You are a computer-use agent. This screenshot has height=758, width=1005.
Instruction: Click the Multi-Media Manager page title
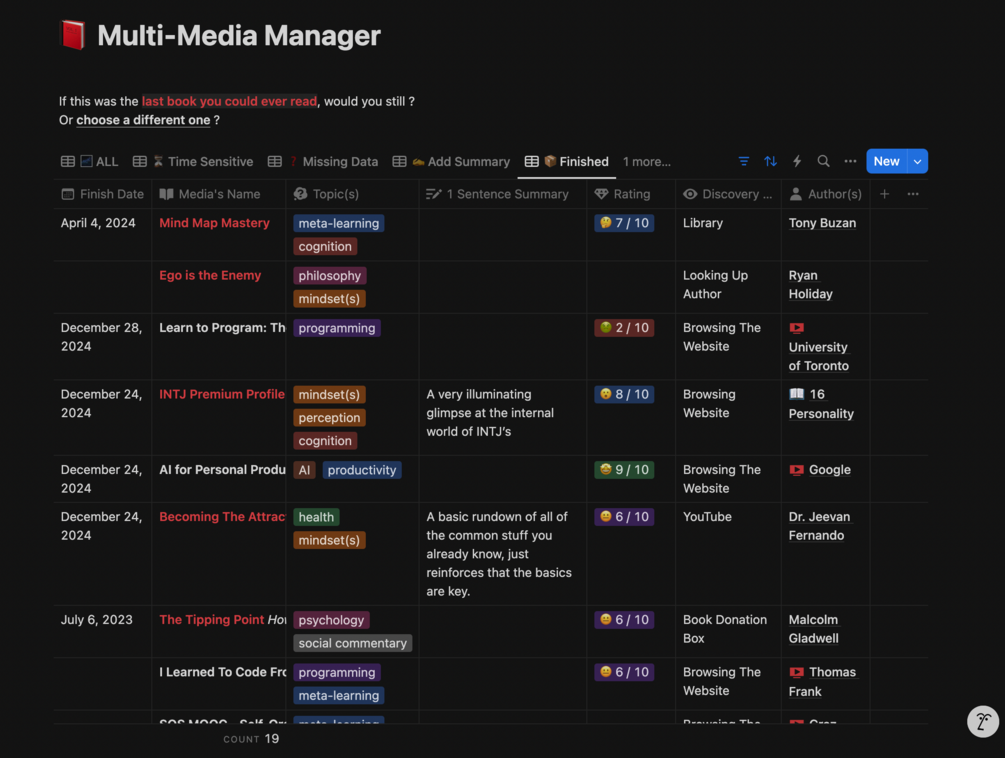pyautogui.click(x=239, y=35)
